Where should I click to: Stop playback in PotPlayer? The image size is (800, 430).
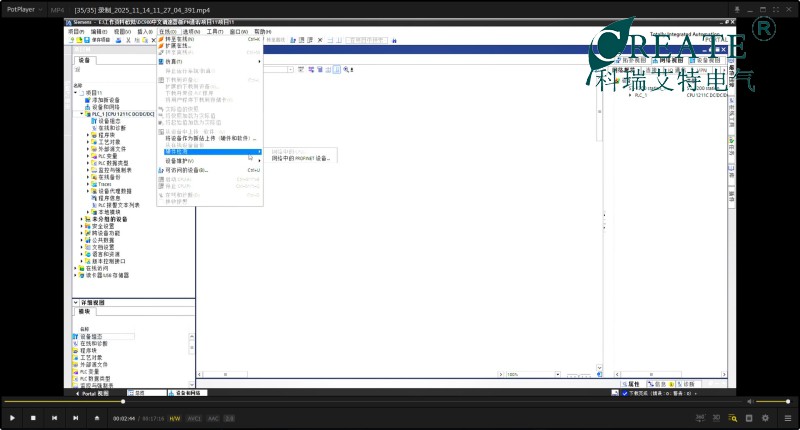tap(33, 418)
